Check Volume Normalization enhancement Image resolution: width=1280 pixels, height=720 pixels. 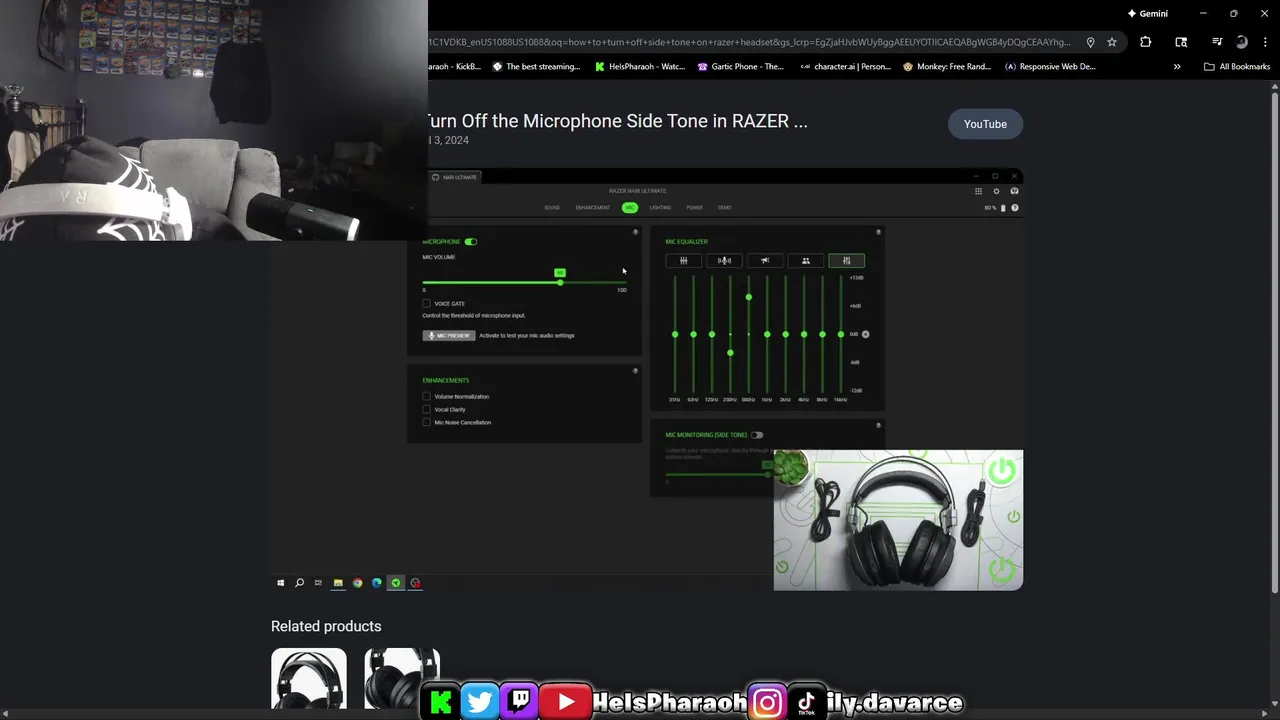[x=427, y=396]
